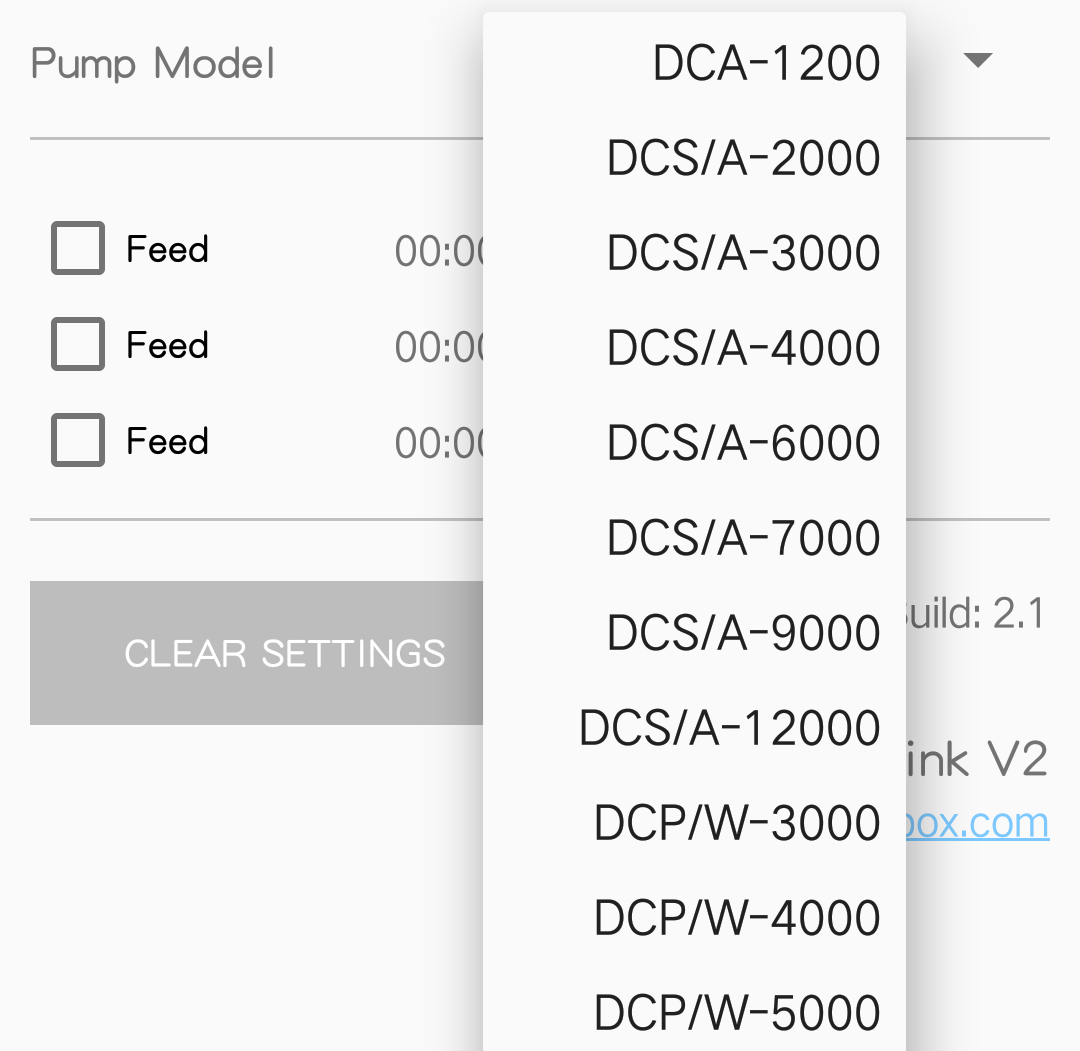Pick the DCS/A-9000 option
1080x1051 pixels.
(x=694, y=633)
